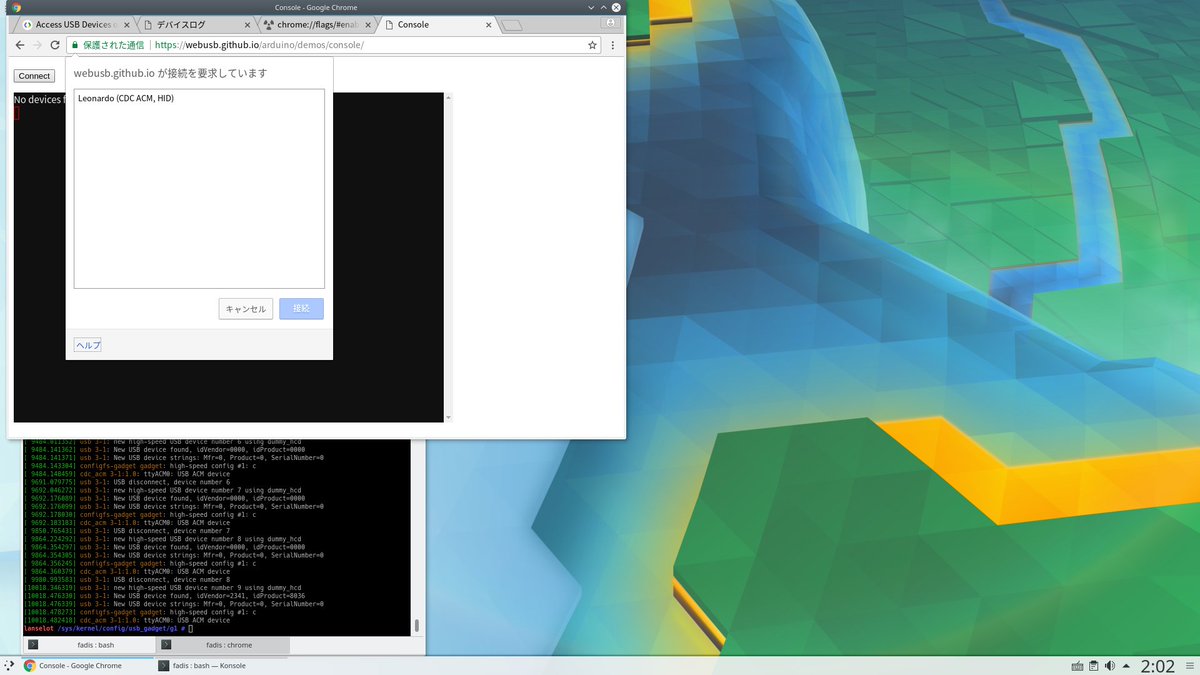Viewport: 1200px width, 675px height.
Task: Click the Chrome forward arrow
Action: (37, 45)
